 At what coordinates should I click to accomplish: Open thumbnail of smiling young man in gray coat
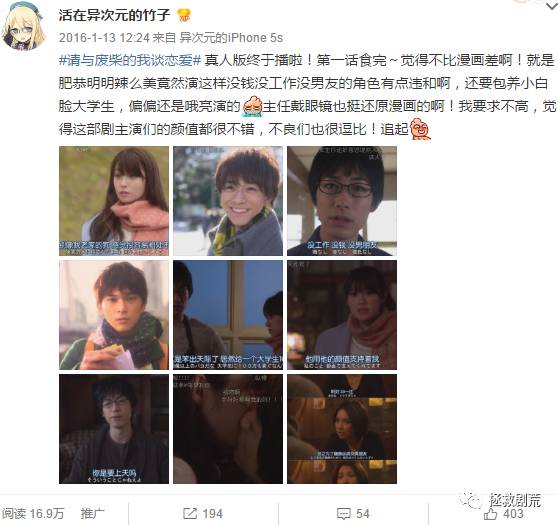point(228,201)
